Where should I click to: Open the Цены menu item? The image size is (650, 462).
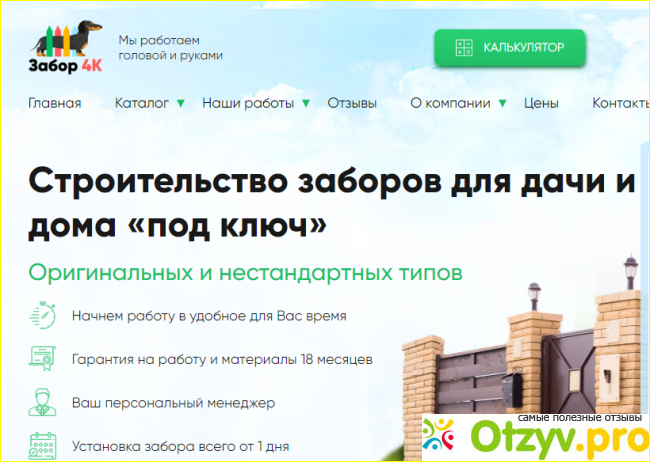(x=541, y=103)
